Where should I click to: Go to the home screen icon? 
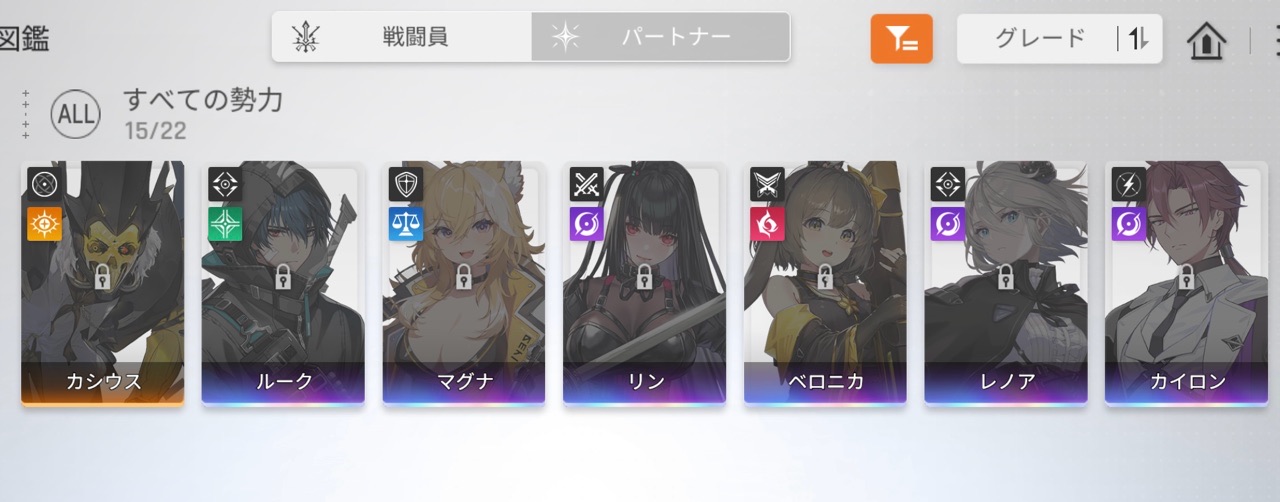coord(1207,40)
